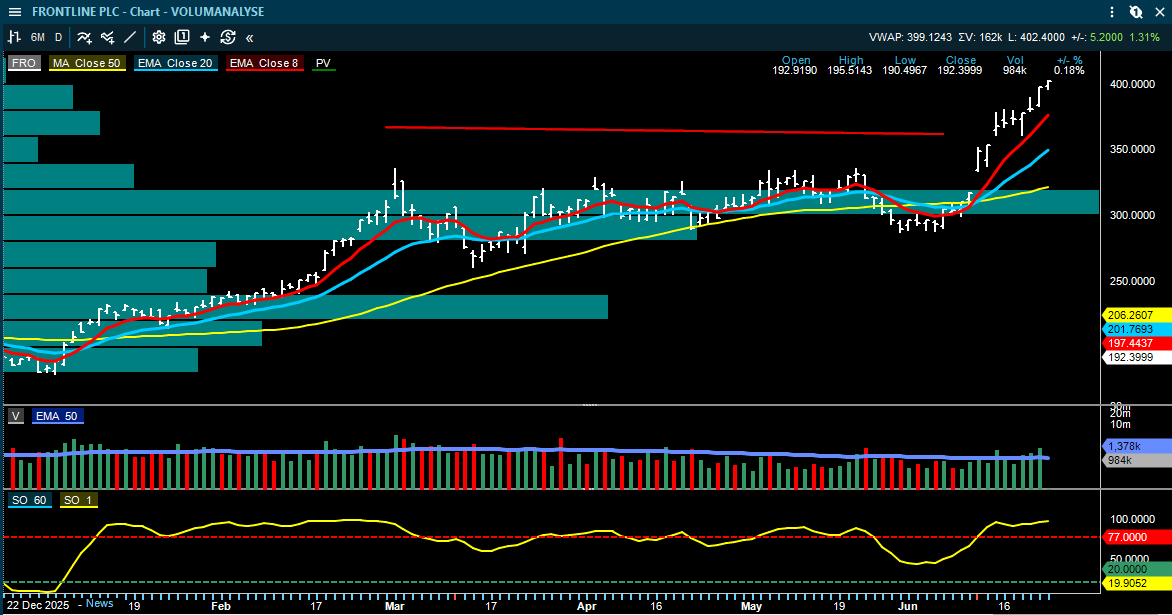Click the May label on the time axis
Image resolution: width=1172 pixels, height=615 pixels.
[x=751, y=606]
